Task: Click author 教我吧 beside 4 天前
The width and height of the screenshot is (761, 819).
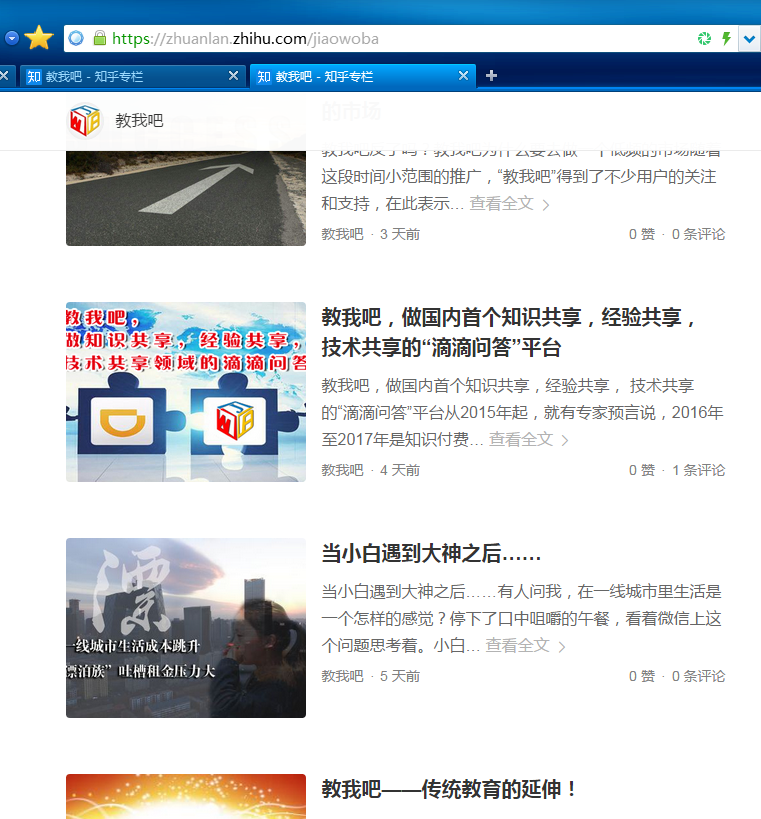Action: [343, 470]
